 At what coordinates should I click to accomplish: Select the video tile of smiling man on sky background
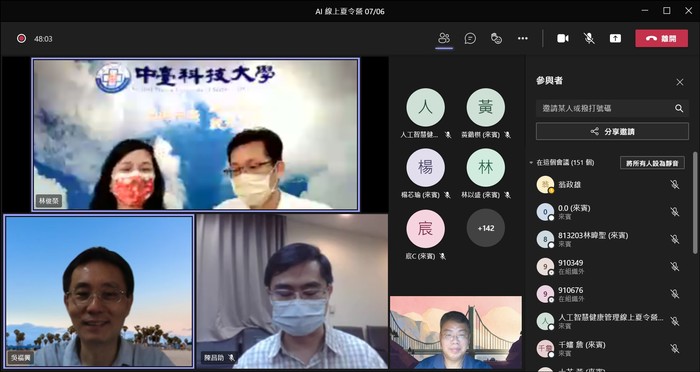click(x=99, y=291)
